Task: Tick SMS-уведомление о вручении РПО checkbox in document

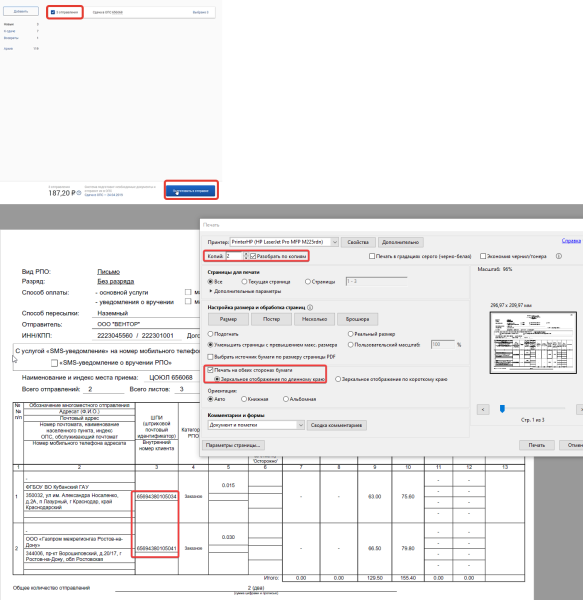Action: click(54, 363)
